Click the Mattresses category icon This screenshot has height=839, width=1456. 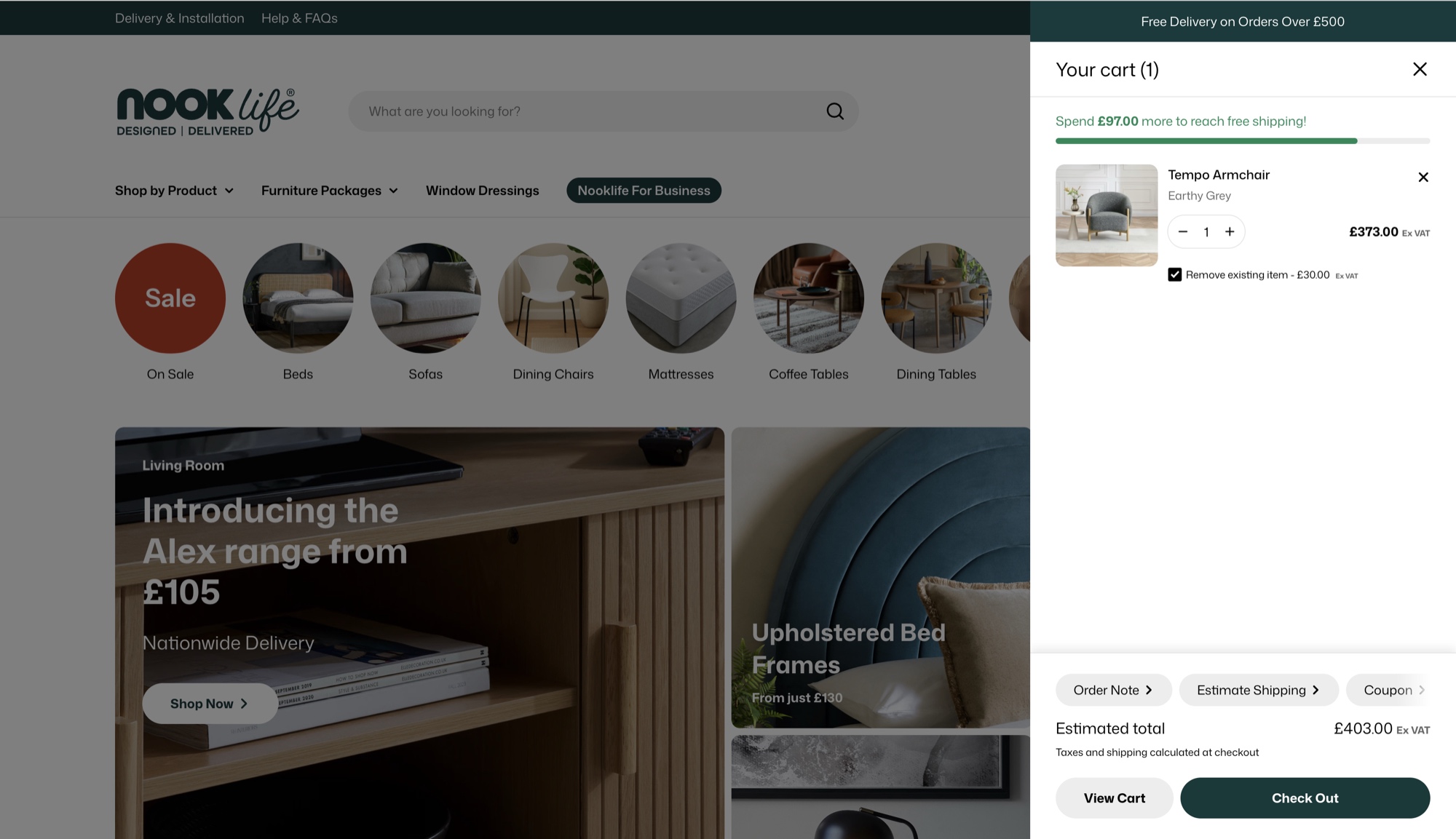[x=680, y=298]
